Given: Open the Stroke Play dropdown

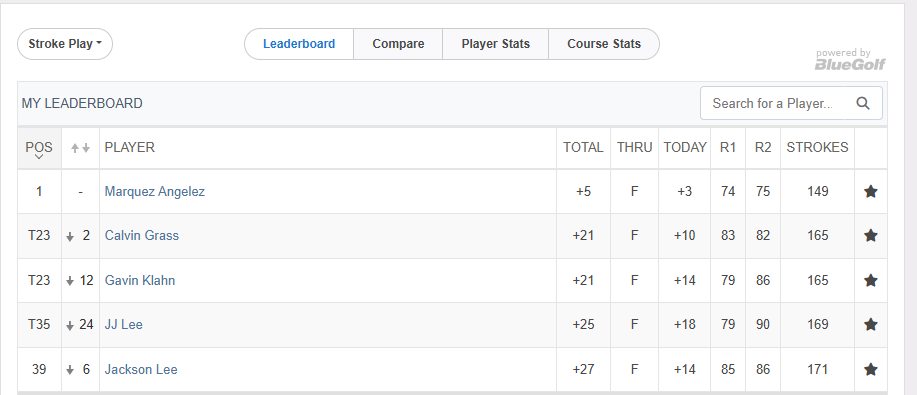Looking at the screenshot, I should pos(65,44).
